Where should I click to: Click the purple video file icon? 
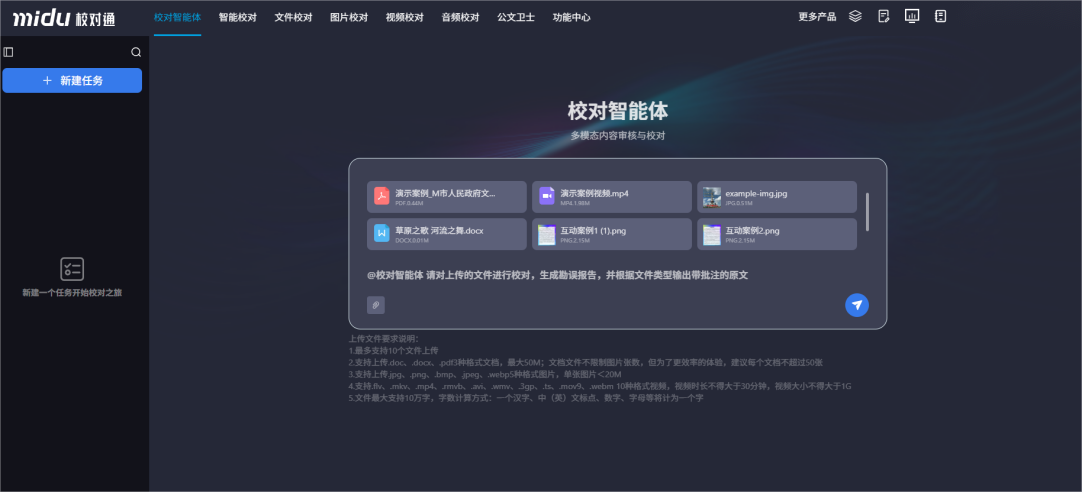[547, 196]
